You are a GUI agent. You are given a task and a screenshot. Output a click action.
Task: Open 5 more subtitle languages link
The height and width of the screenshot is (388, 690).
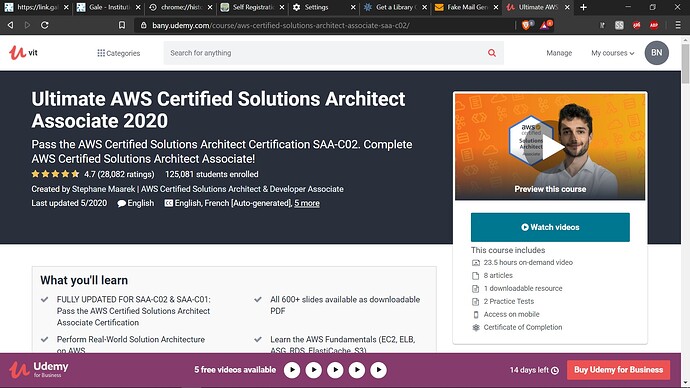(307, 203)
